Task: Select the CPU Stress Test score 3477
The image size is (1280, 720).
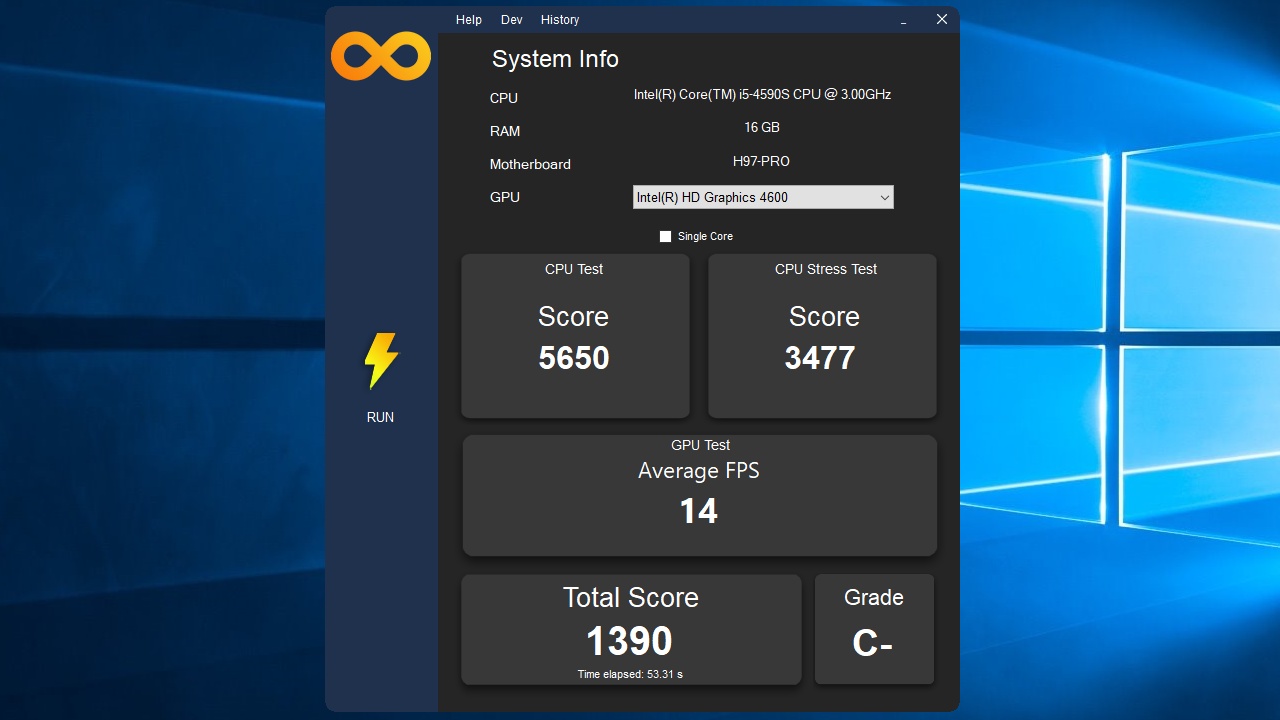Action: pyautogui.click(x=820, y=358)
